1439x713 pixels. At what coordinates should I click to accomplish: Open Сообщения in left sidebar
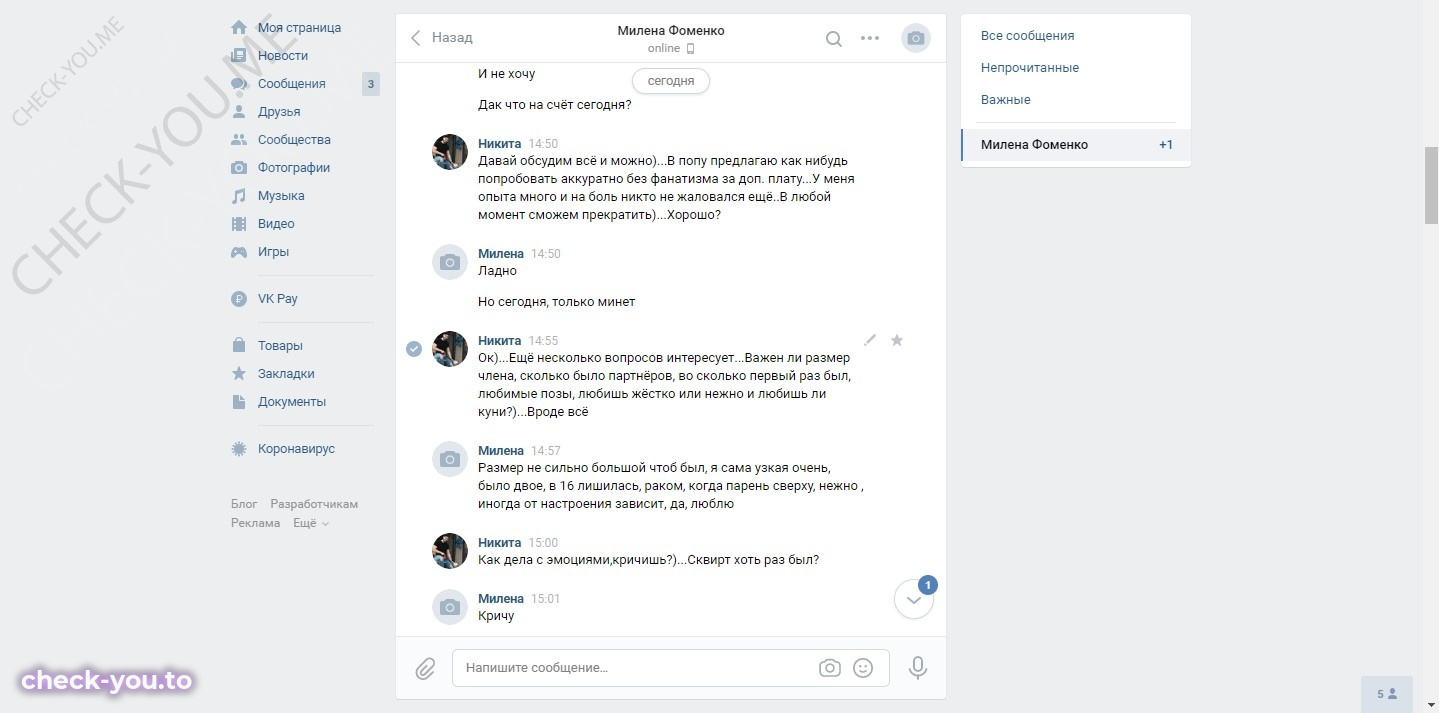(291, 84)
